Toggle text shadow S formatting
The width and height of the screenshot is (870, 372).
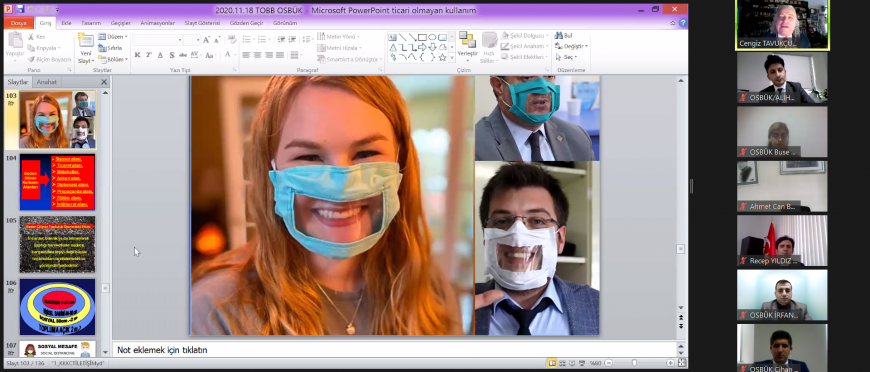171,55
